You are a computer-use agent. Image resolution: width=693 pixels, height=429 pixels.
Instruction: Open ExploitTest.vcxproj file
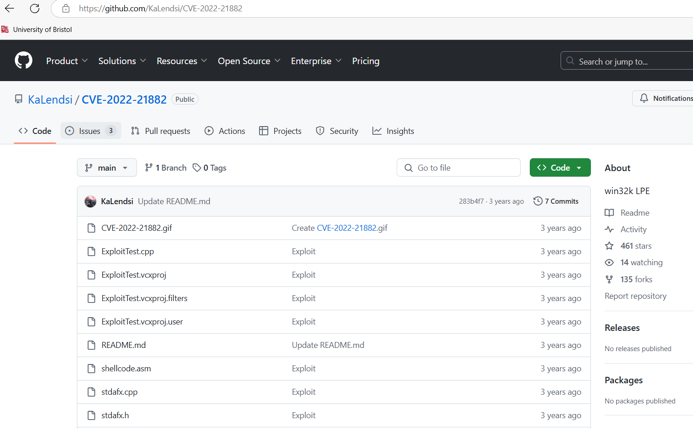click(134, 275)
